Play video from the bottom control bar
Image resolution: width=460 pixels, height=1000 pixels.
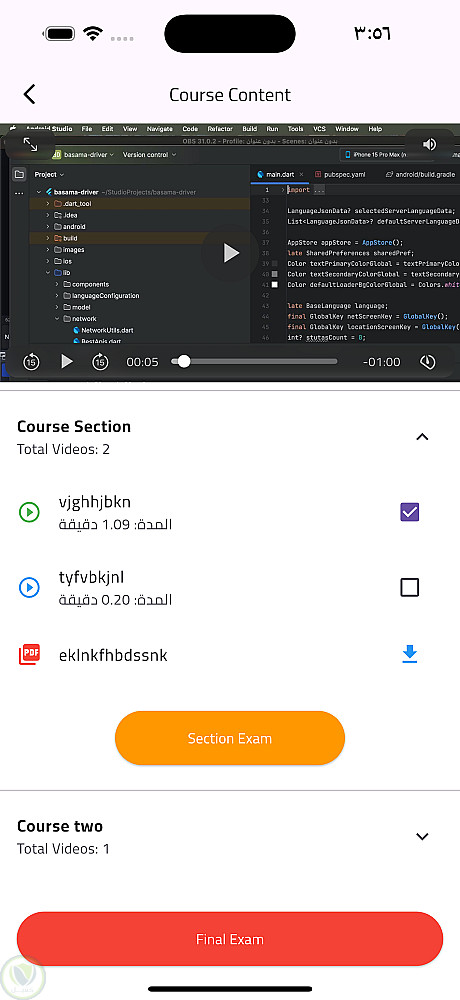tap(66, 362)
